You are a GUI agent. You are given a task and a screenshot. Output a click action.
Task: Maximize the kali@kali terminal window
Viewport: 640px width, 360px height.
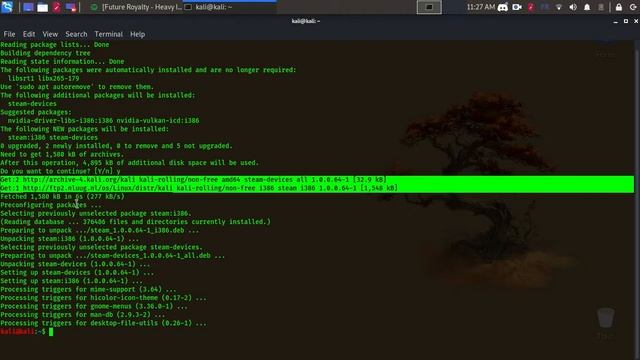(x=626, y=21)
